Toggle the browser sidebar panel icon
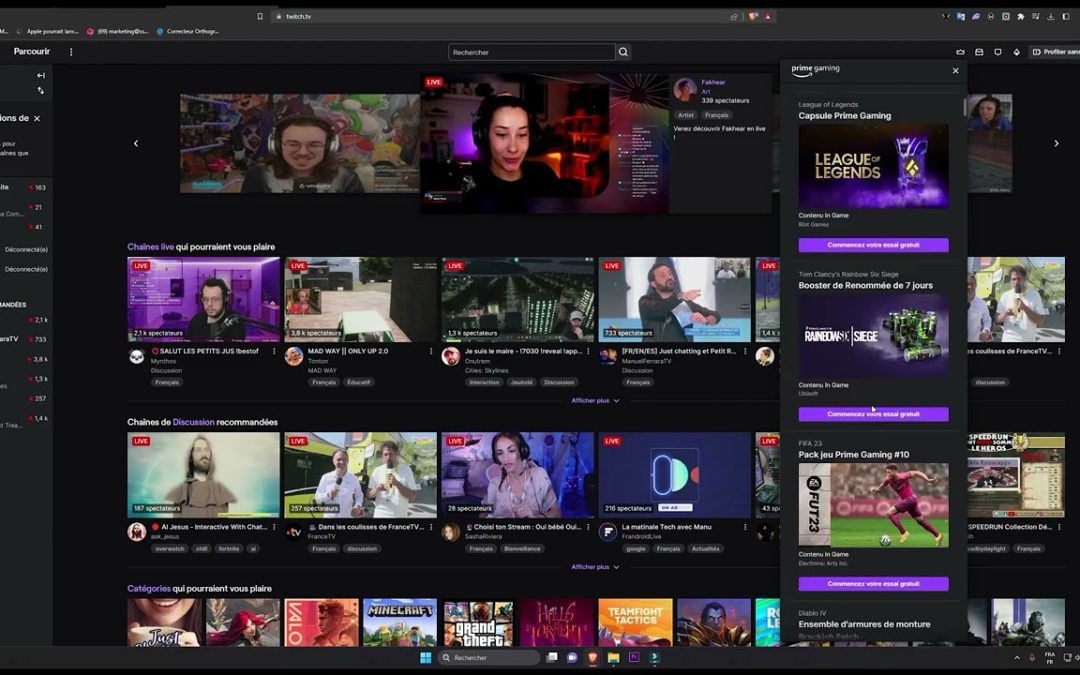 coord(1066,17)
